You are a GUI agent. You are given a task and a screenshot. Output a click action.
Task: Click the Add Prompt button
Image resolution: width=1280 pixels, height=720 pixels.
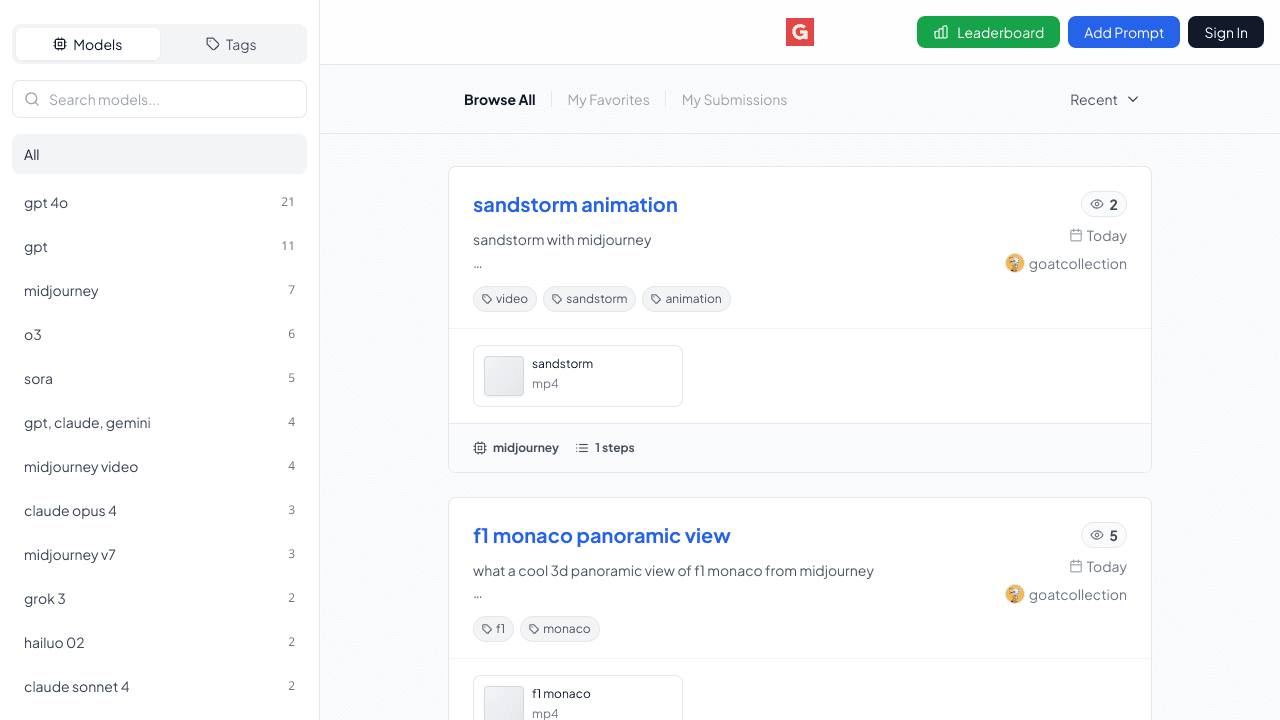[1124, 32]
